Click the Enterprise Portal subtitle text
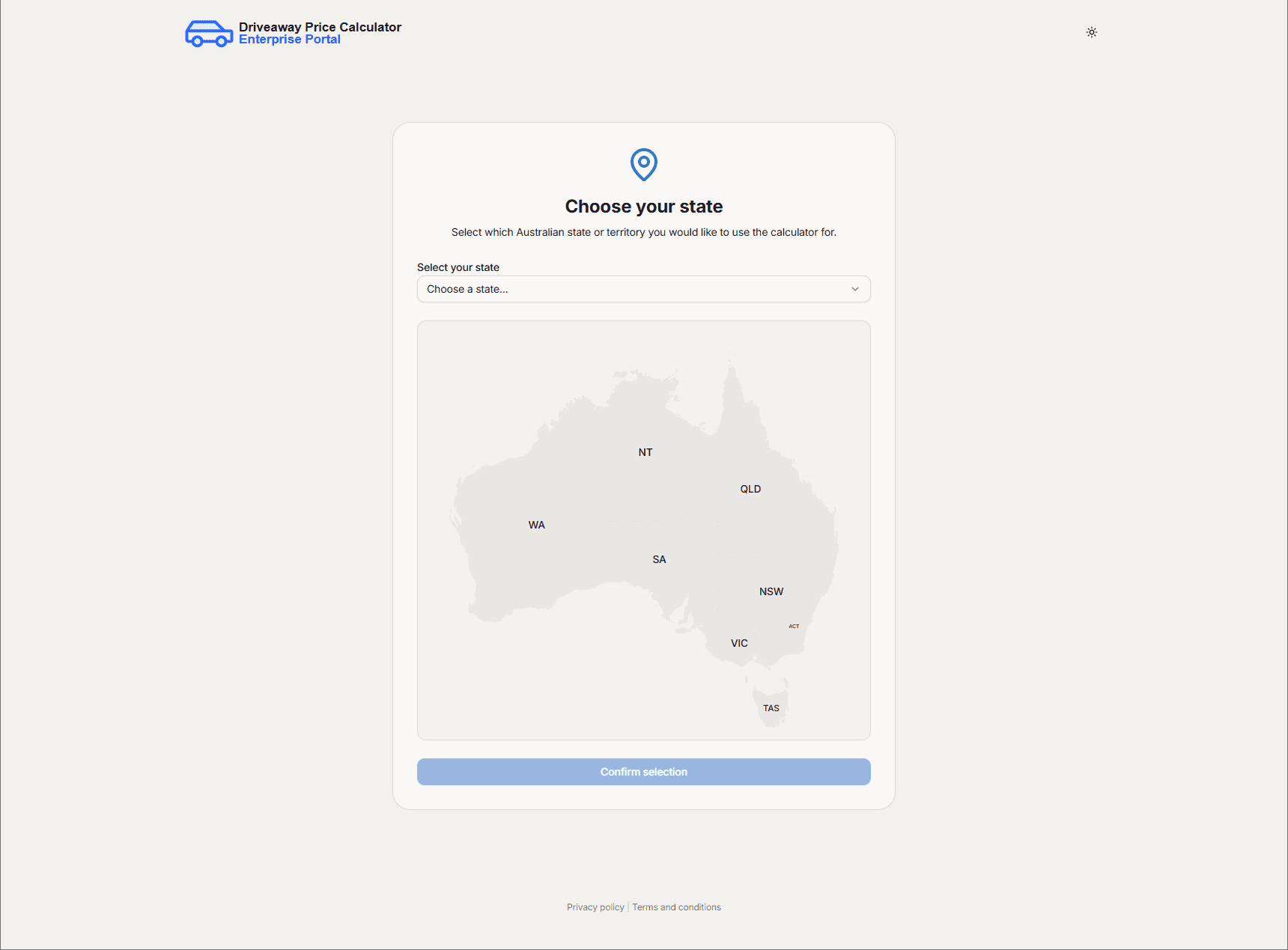The height and width of the screenshot is (950, 1288). click(289, 40)
